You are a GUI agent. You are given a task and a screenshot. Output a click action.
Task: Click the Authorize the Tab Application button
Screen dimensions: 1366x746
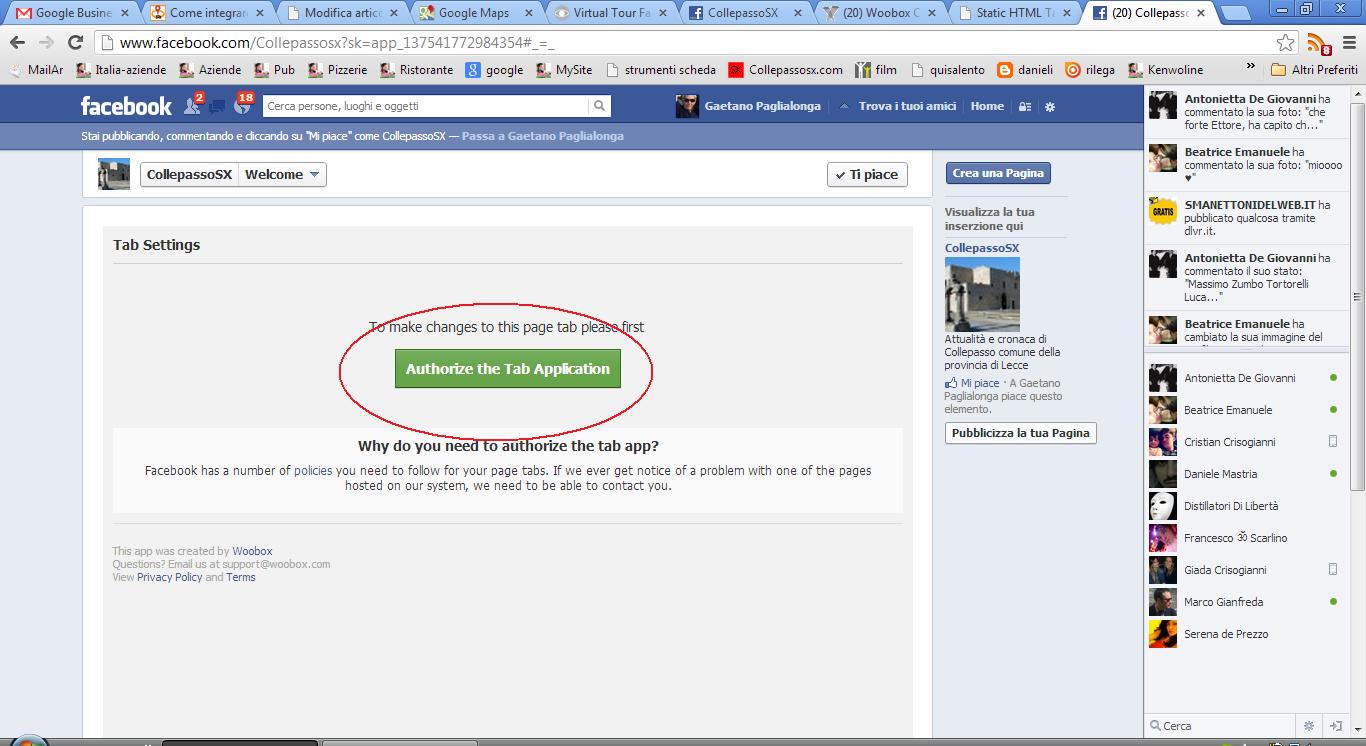[x=508, y=368]
